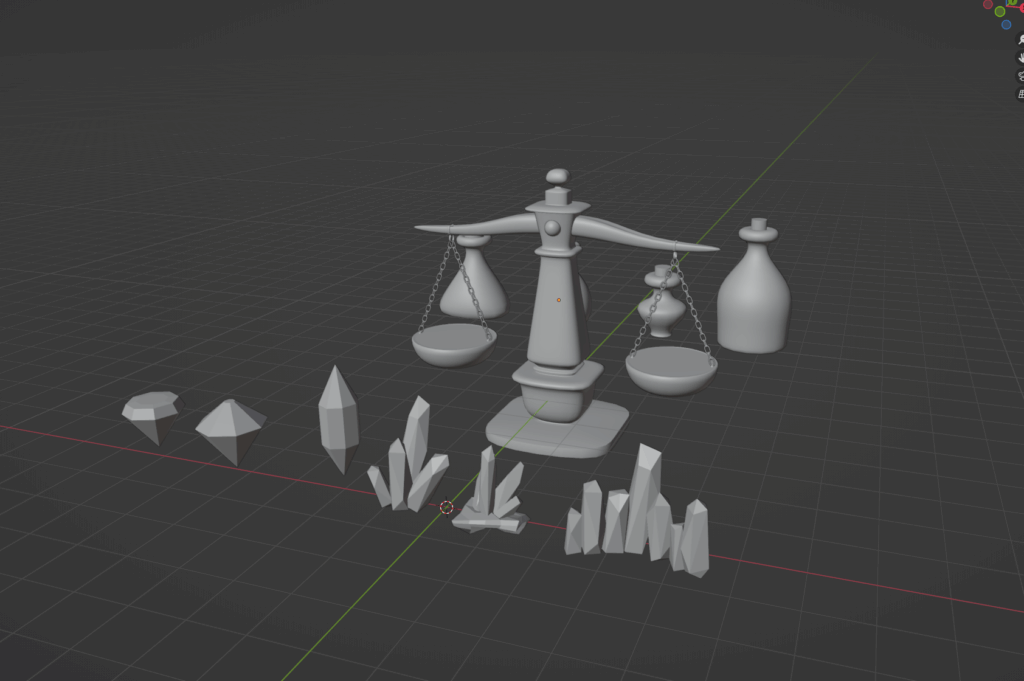Click the left hanging pan of the scale

tap(453, 345)
